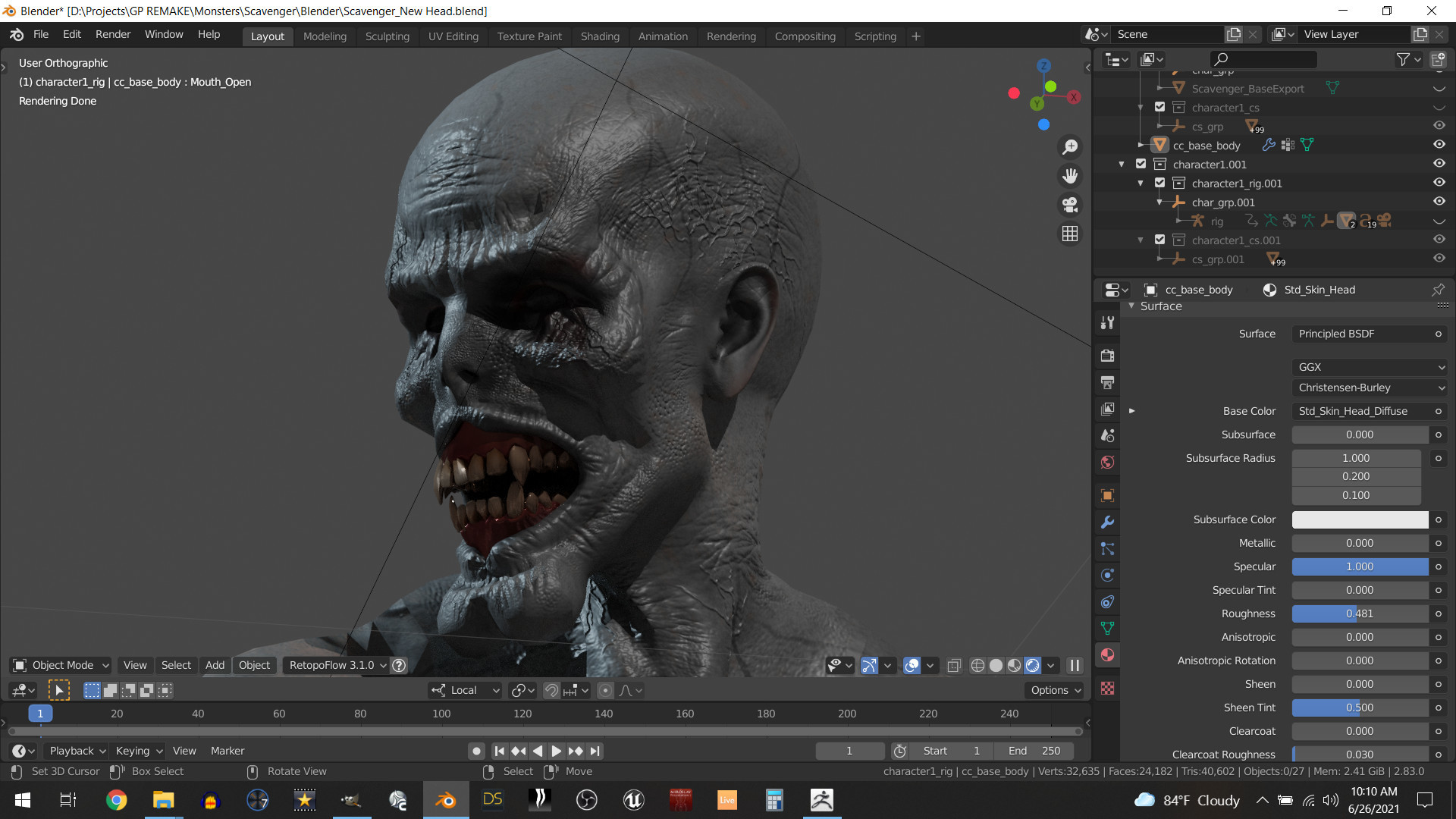Click the zoom view magnifier icon
The image size is (1456, 819).
1070,147
